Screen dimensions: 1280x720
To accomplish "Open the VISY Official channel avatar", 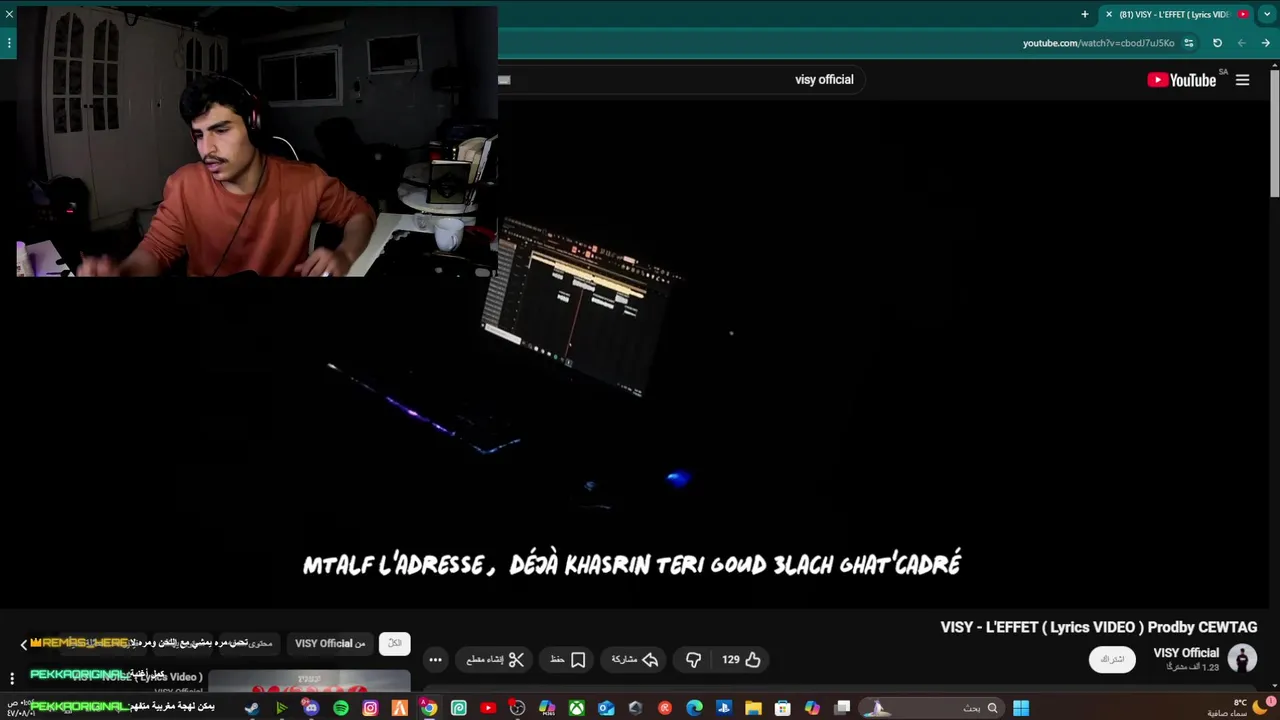I will (x=1242, y=658).
